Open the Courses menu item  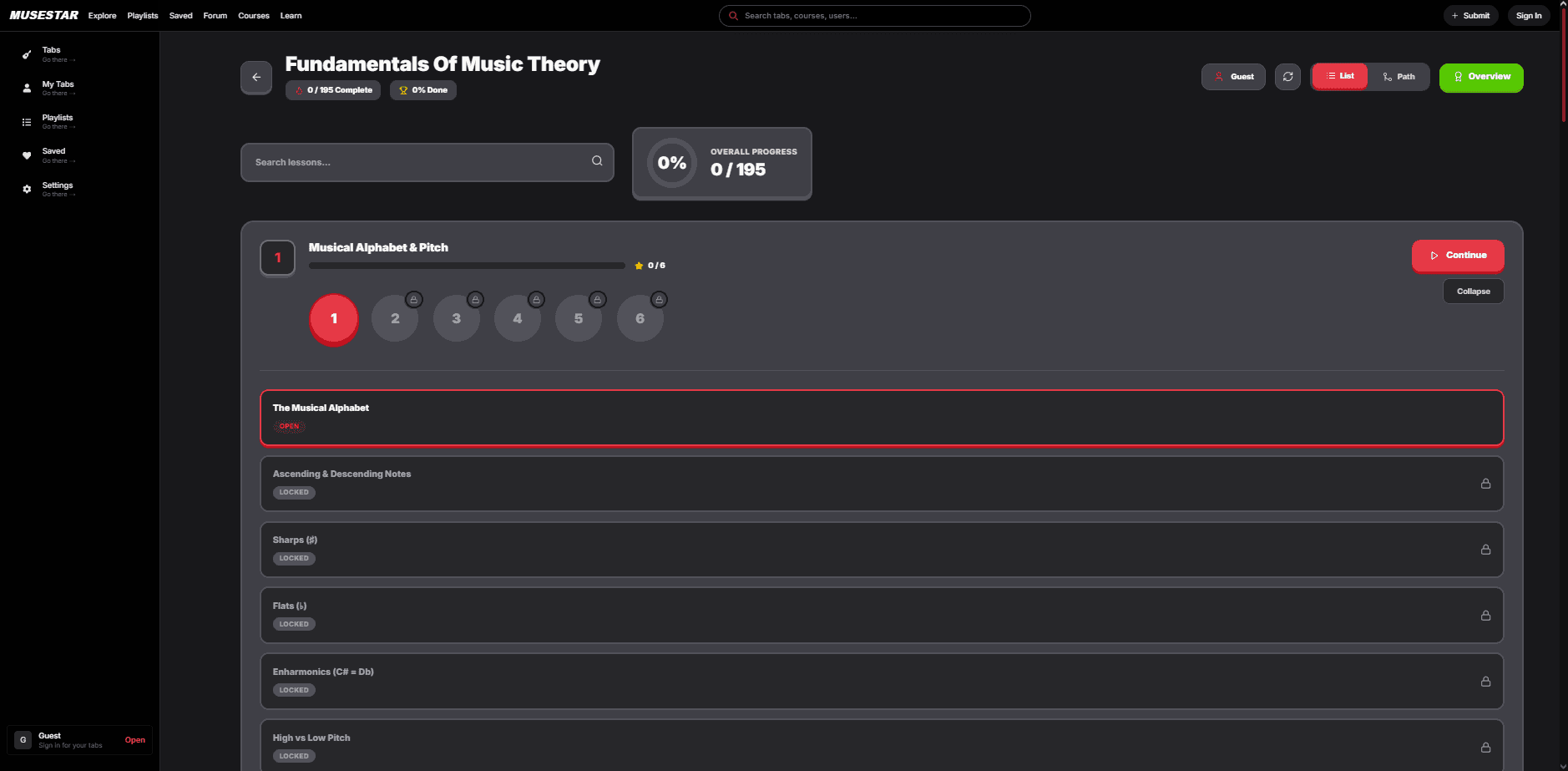253,15
